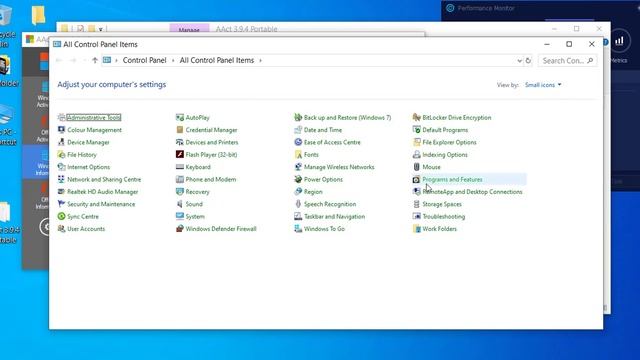Open the Troubleshooting icon
The height and width of the screenshot is (360, 640).
tap(416, 216)
